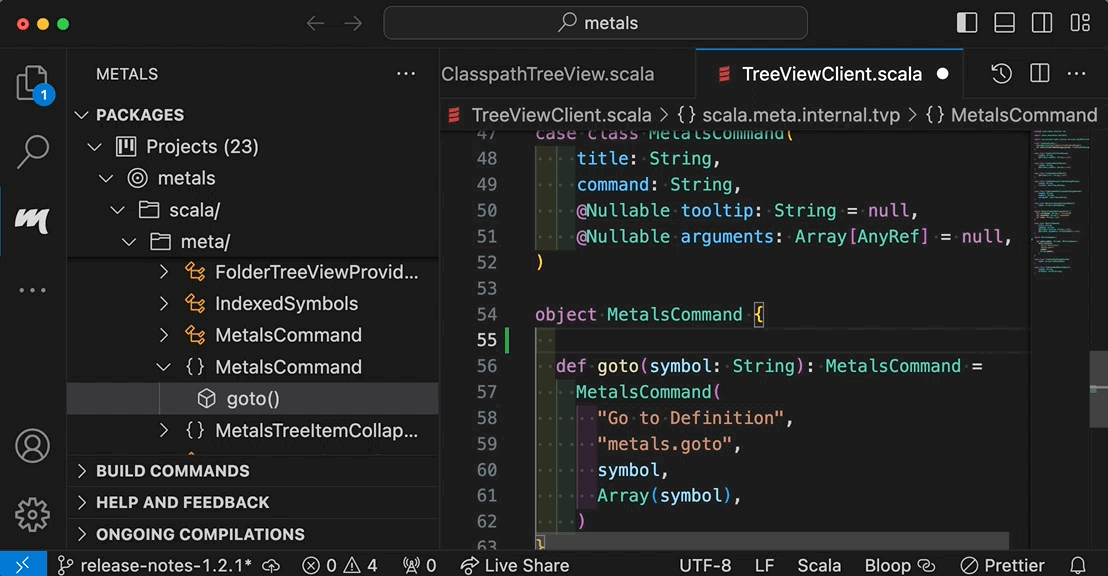
Task: Collapse the MetalsCommand object node
Action: (163, 368)
